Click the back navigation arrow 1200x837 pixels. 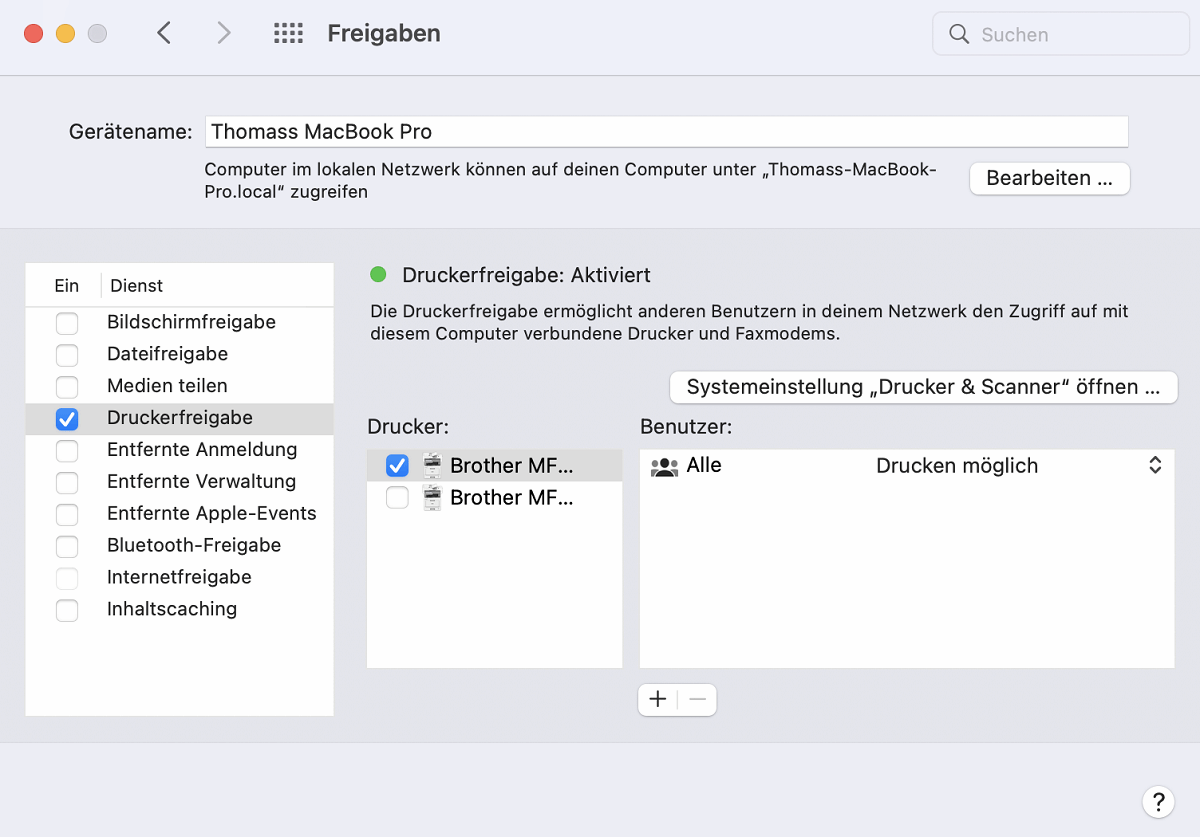click(x=164, y=32)
